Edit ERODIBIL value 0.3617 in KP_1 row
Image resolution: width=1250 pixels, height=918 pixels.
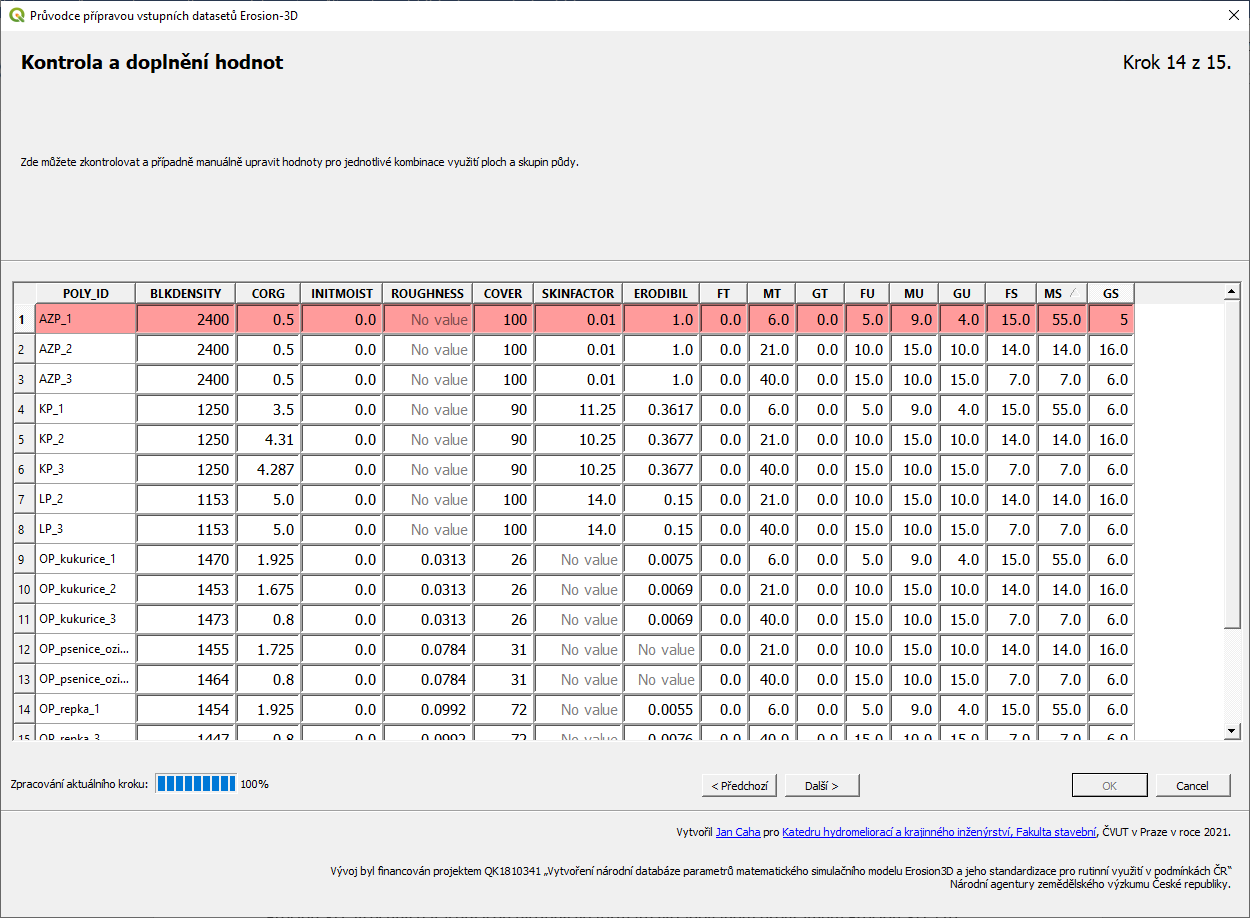(661, 409)
